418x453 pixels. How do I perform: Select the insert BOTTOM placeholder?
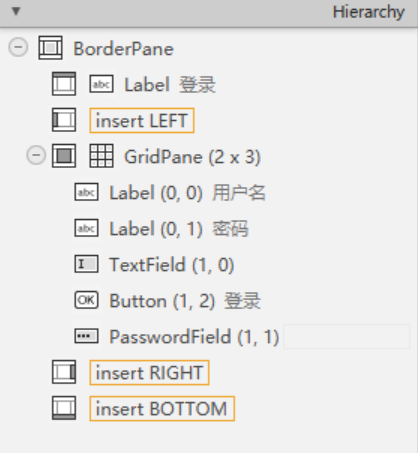pos(162,408)
